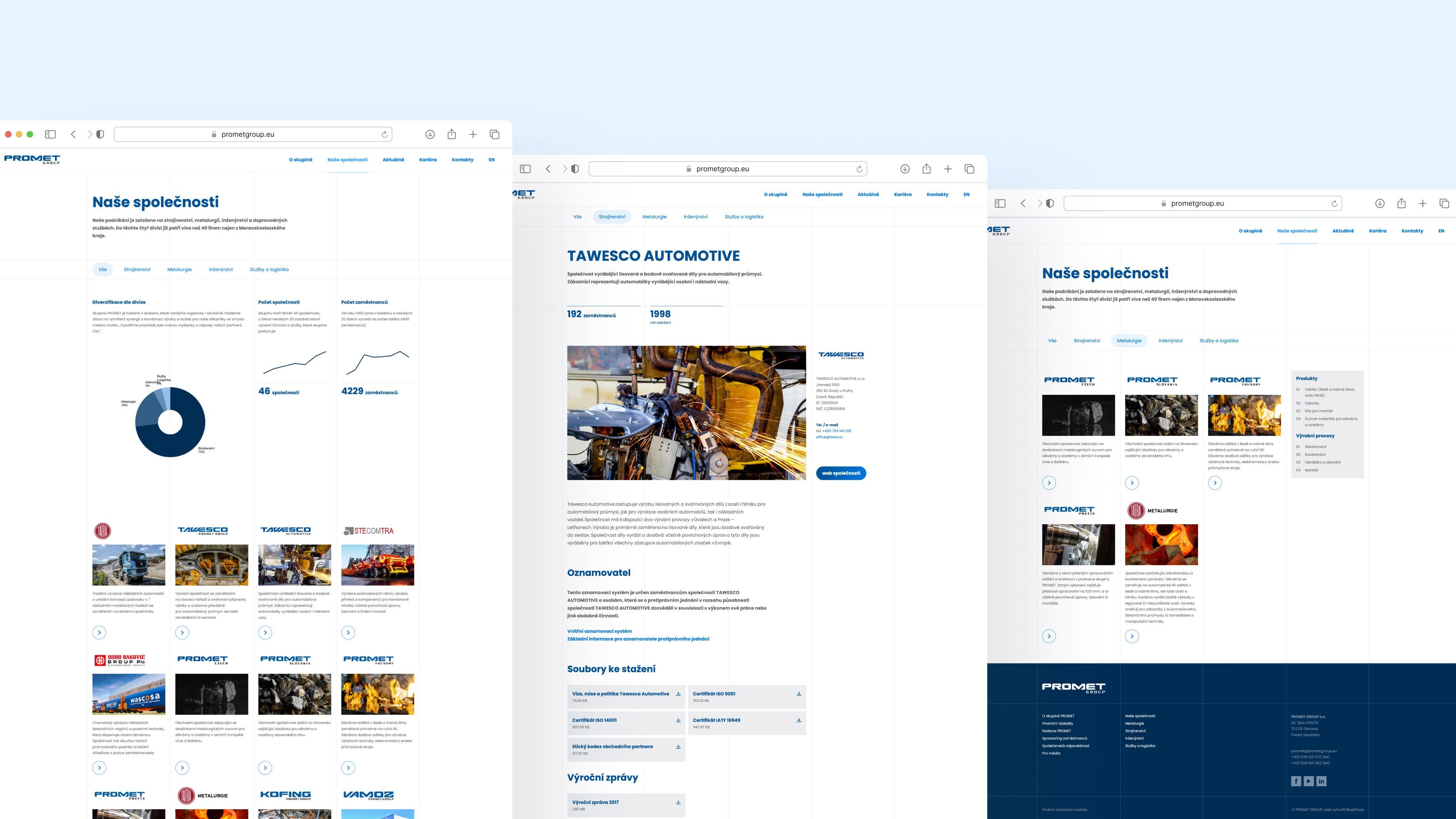The image size is (1456, 819).
Task: Open Finanční výsledky footer link
Action: pos(1057,724)
